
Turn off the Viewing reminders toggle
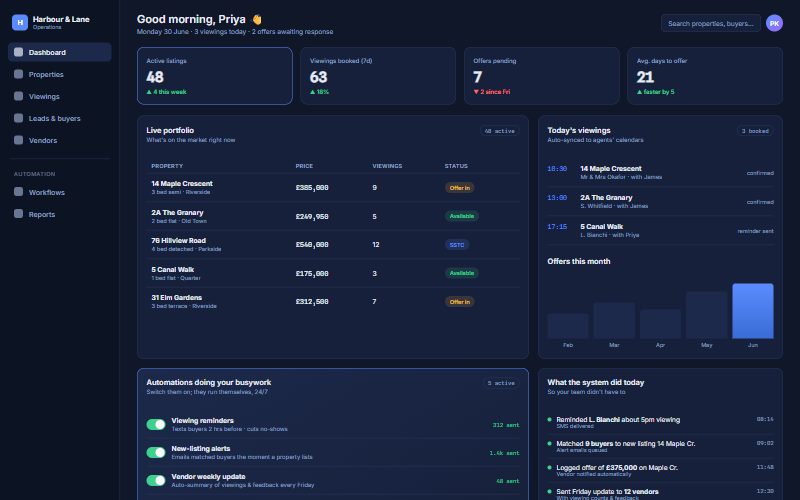156,424
